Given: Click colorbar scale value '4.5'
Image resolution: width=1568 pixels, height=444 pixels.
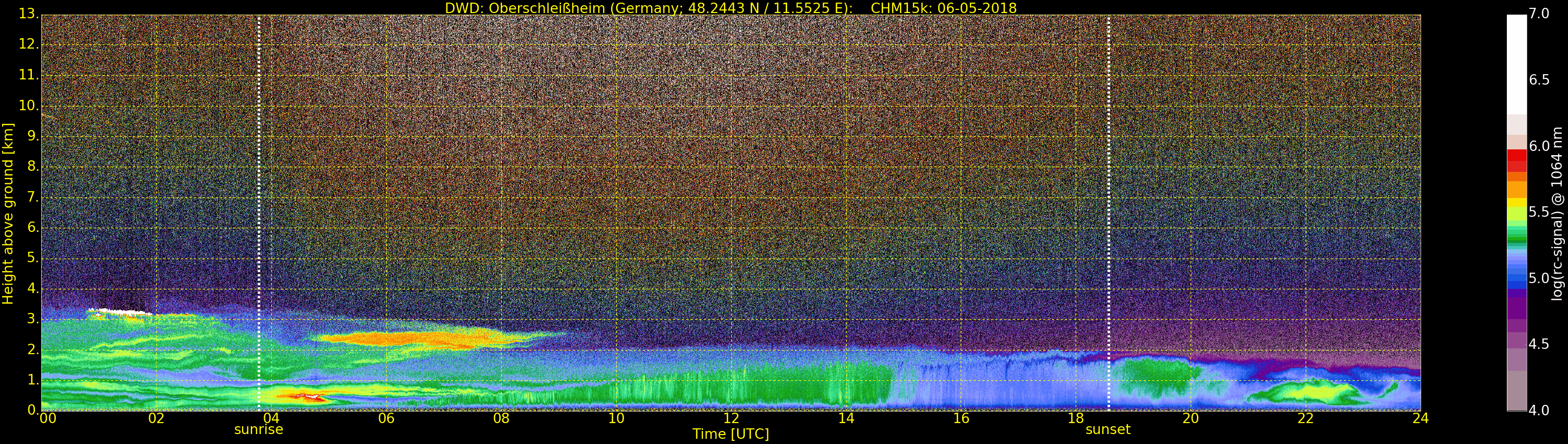Looking at the screenshot, I should [x=1539, y=344].
